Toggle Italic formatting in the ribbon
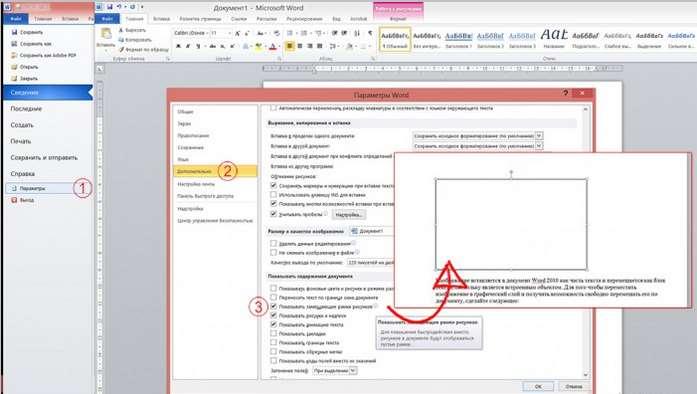Screen dimensions: 697x394 [x=188, y=46]
